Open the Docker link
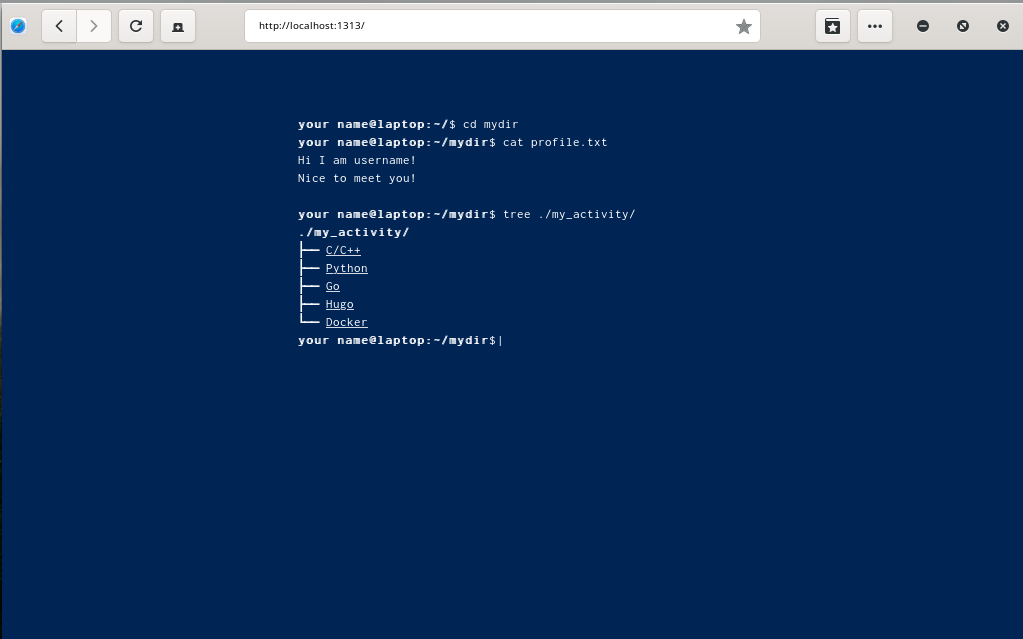The width and height of the screenshot is (1023, 639). point(346,322)
